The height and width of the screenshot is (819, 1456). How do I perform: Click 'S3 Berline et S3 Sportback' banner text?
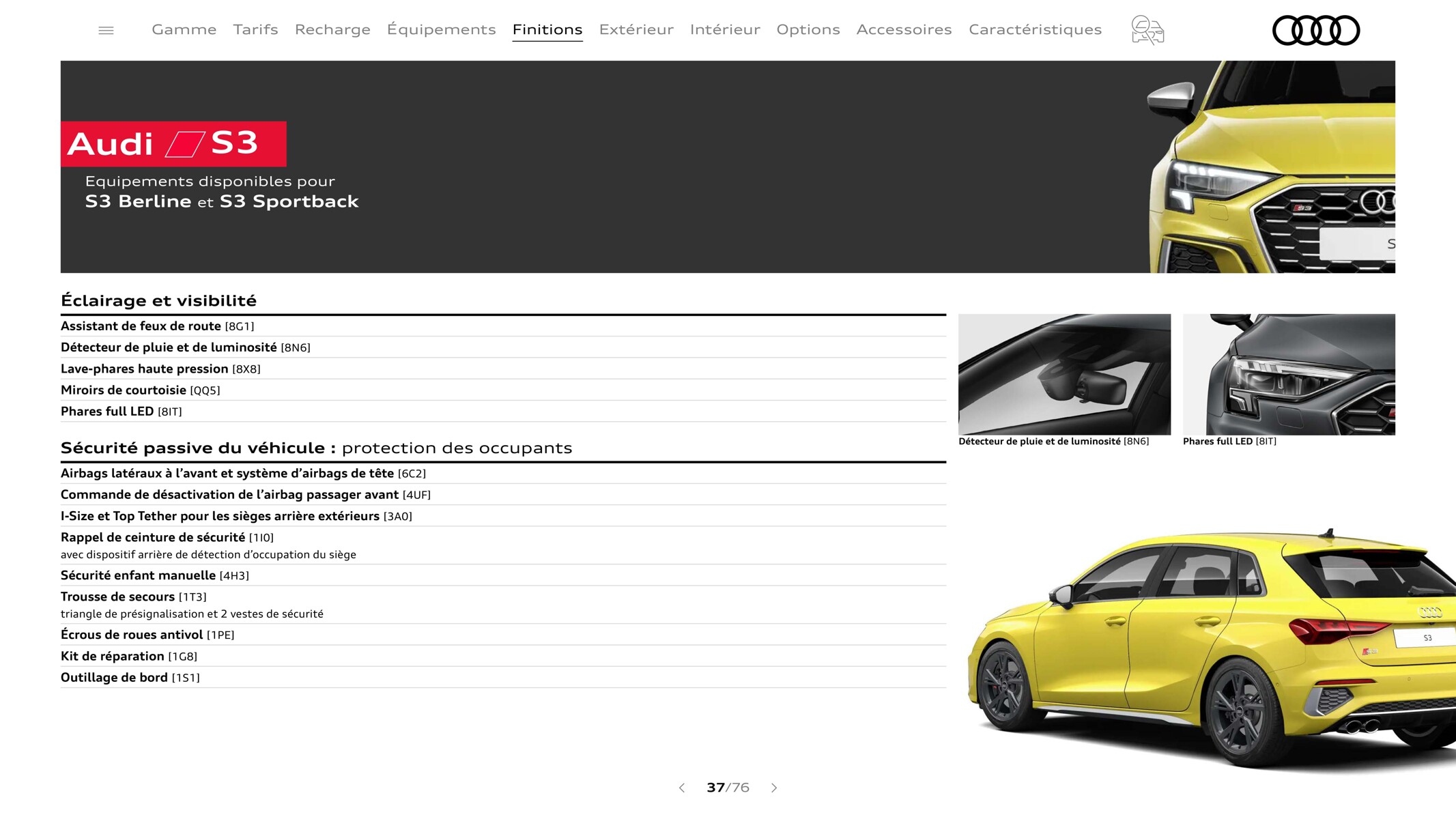coord(222,201)
